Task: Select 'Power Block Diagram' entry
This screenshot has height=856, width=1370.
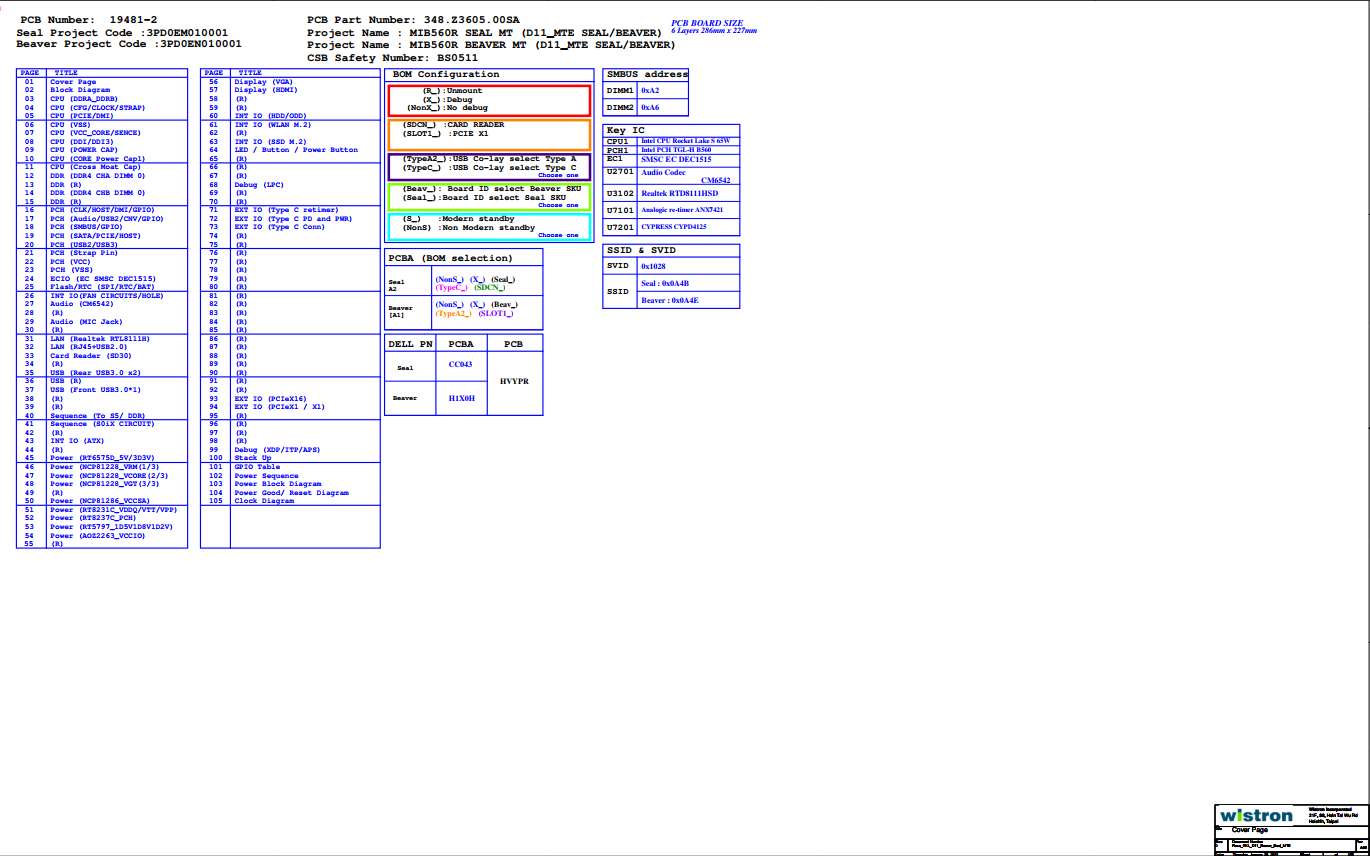Action: click(x=277, y=484)
